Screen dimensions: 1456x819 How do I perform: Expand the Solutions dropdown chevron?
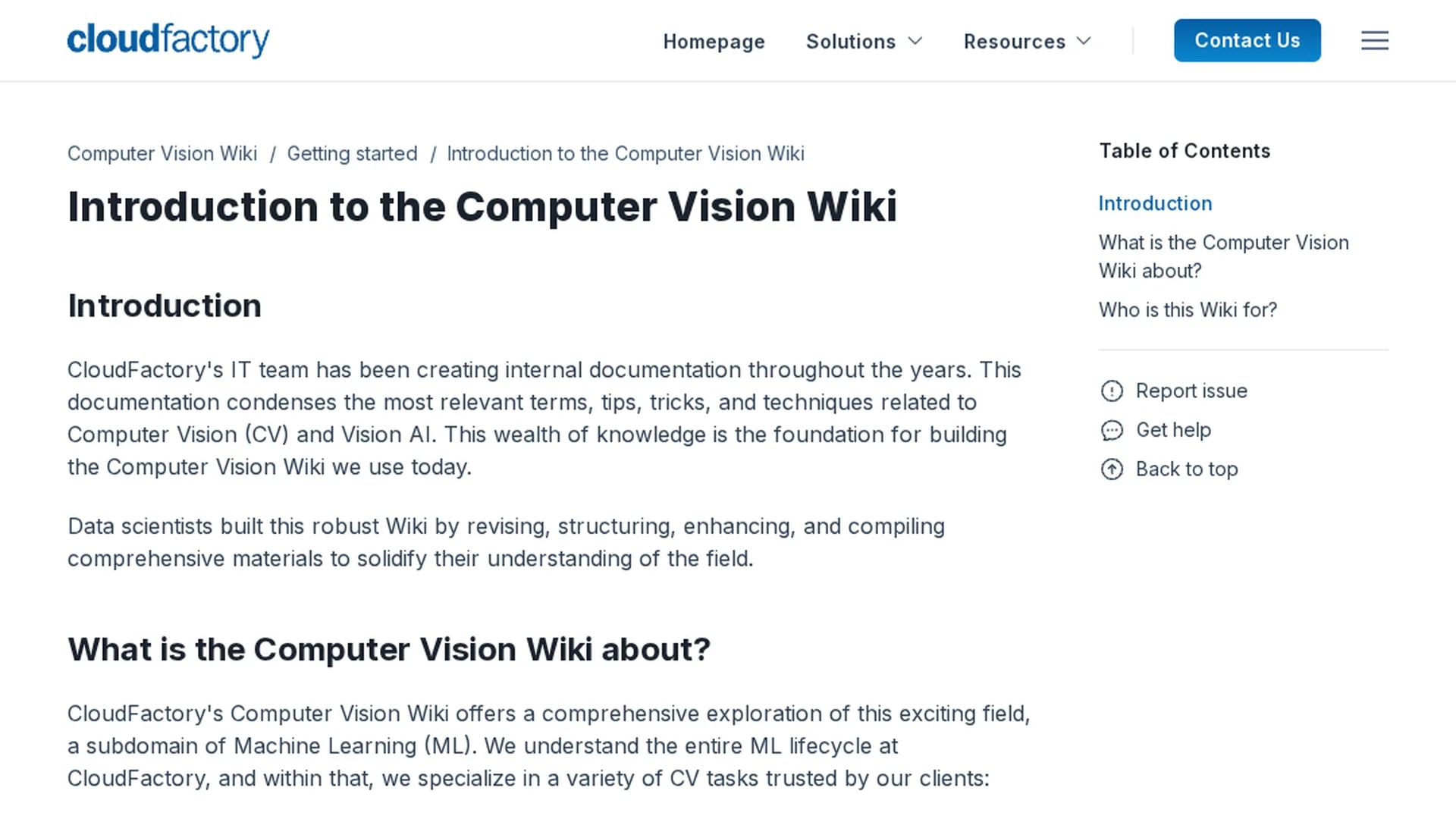[915, 41]
